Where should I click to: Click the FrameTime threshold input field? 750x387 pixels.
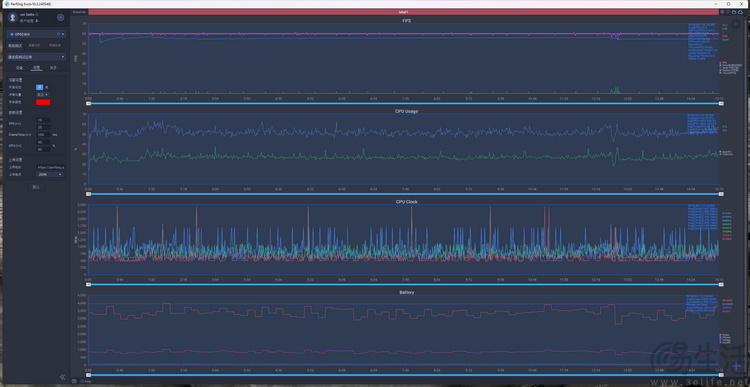[44, 134]
